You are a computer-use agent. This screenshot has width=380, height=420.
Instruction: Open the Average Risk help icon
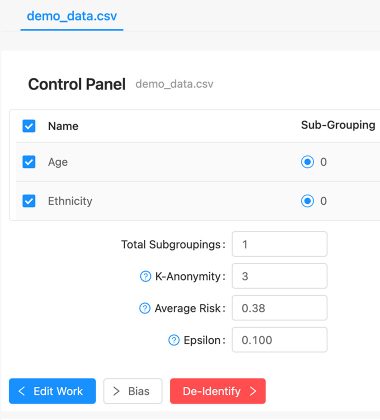145,308
